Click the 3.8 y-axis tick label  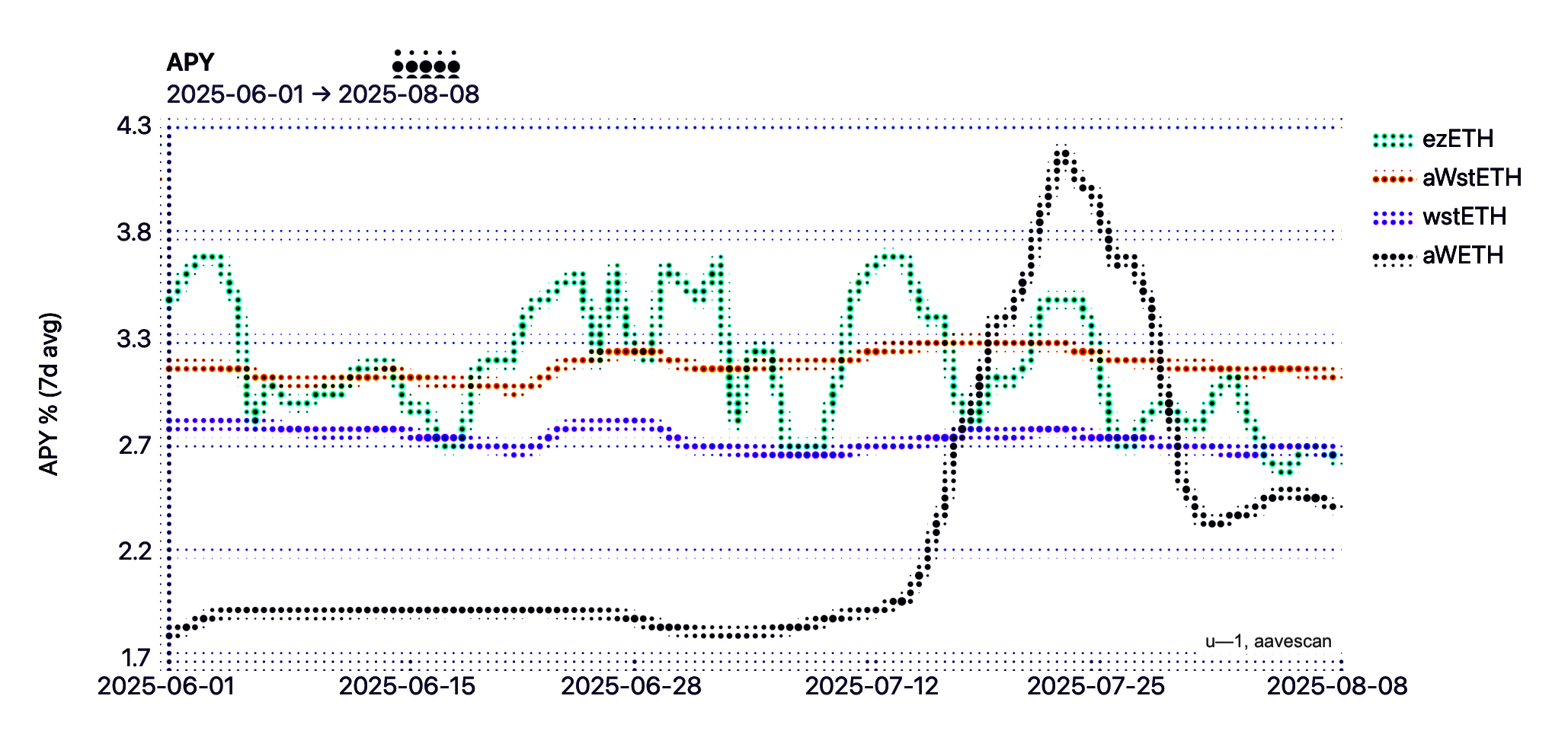[x=134, y=232]
